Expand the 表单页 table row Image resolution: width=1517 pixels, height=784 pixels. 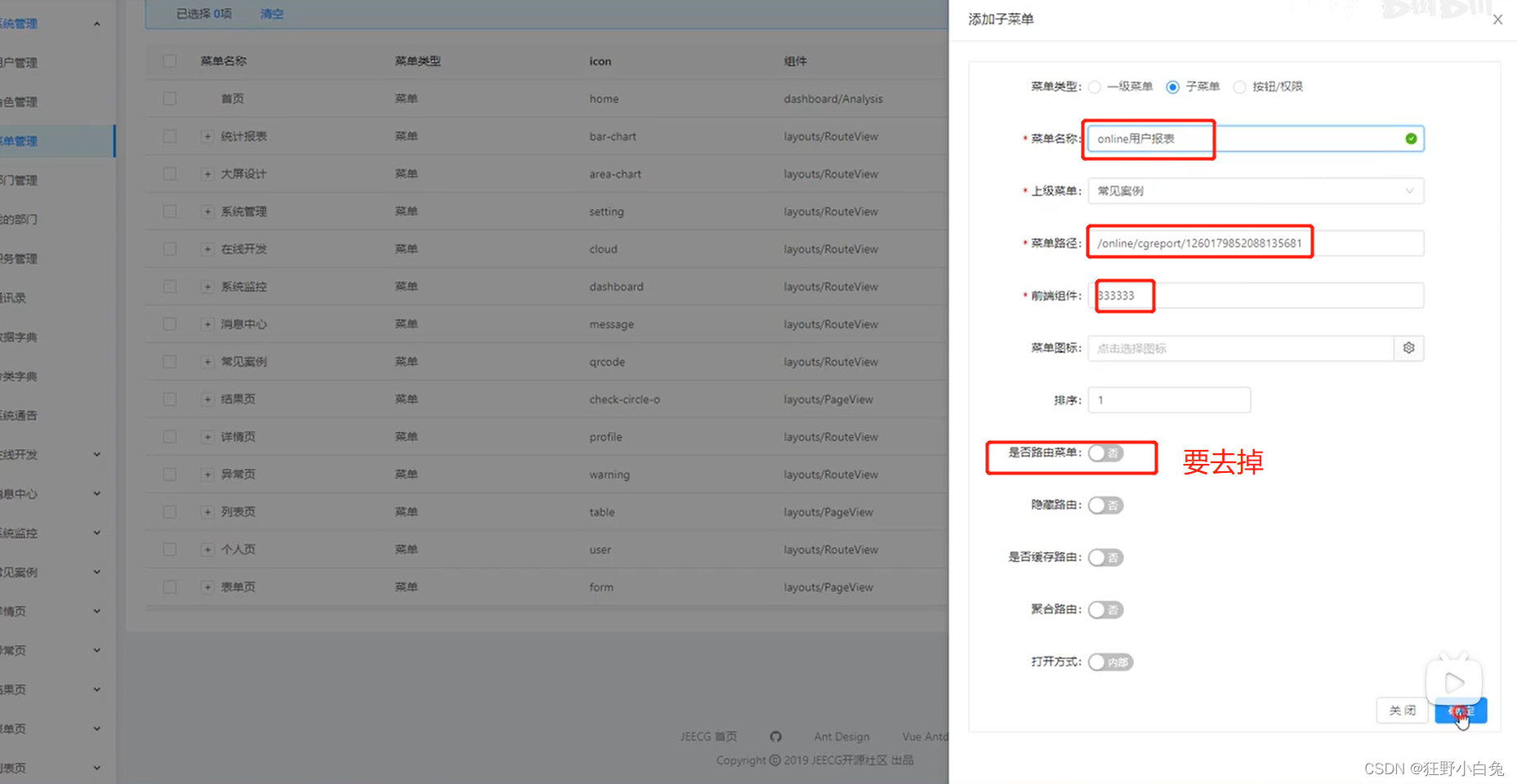click(x=207, y=587)
